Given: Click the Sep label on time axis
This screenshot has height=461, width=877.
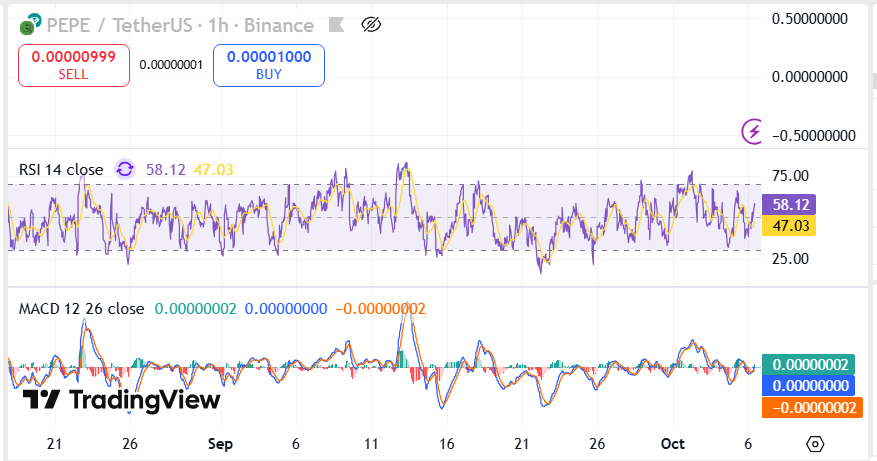Looking at the screenshot, I should coord(220,443).
